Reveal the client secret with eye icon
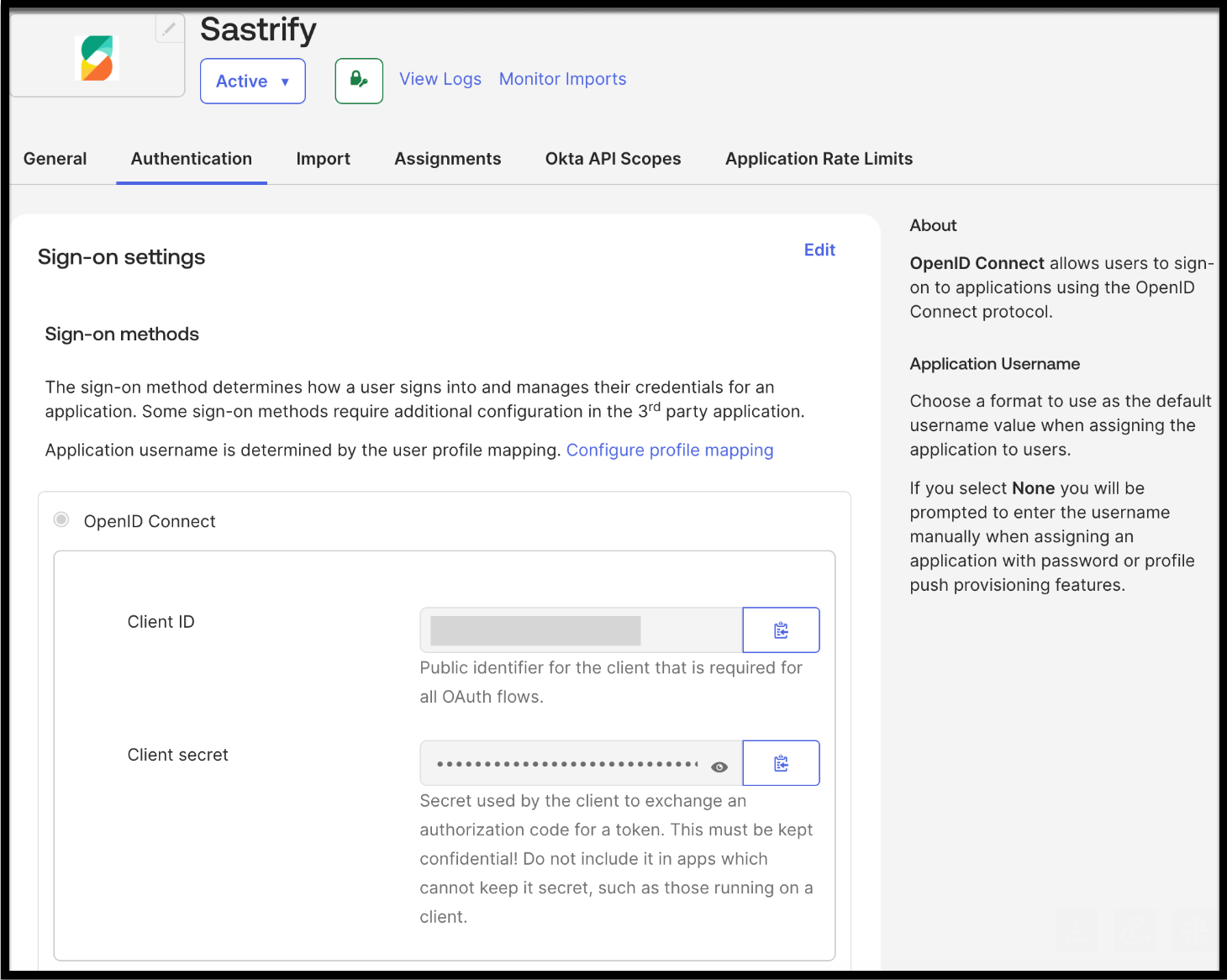This screenshot has height=980, width=1227. [719, 767]
